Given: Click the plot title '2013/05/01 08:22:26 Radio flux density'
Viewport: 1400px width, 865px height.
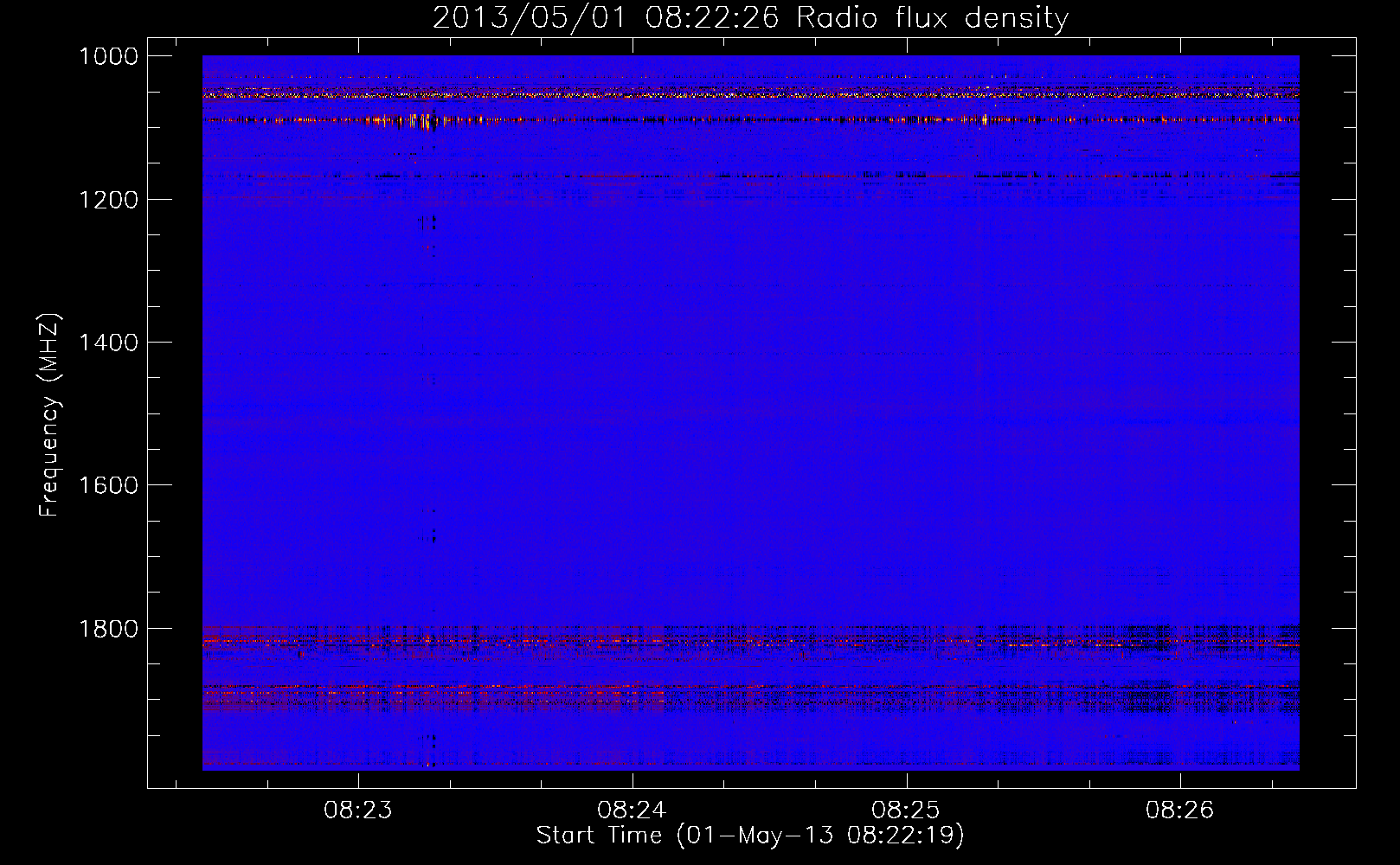Looking at the screenshot, I should click(750, 17).
